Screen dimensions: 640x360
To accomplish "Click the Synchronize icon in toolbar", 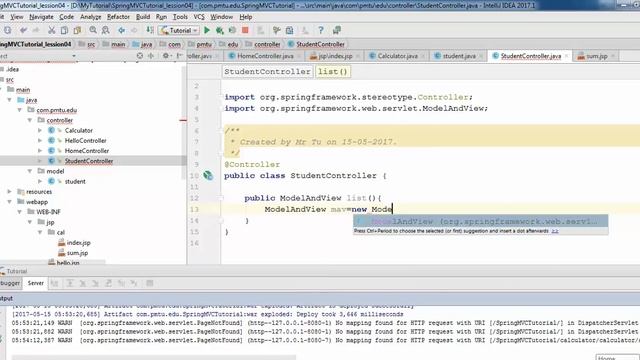I will coord(7,30).
